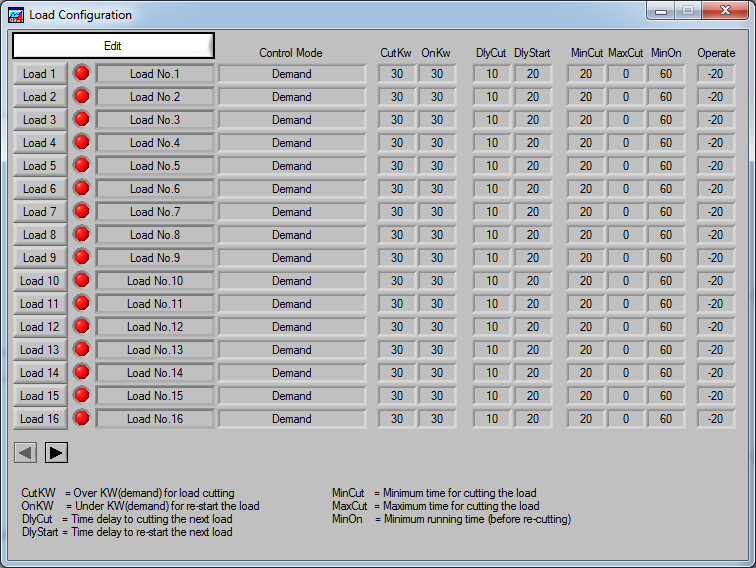Image resolution: width=756 pixels, height=568 pixels.
Task: Open Control Mode field for Load 1
Action: pyautogui.click(x=292, y=74)
